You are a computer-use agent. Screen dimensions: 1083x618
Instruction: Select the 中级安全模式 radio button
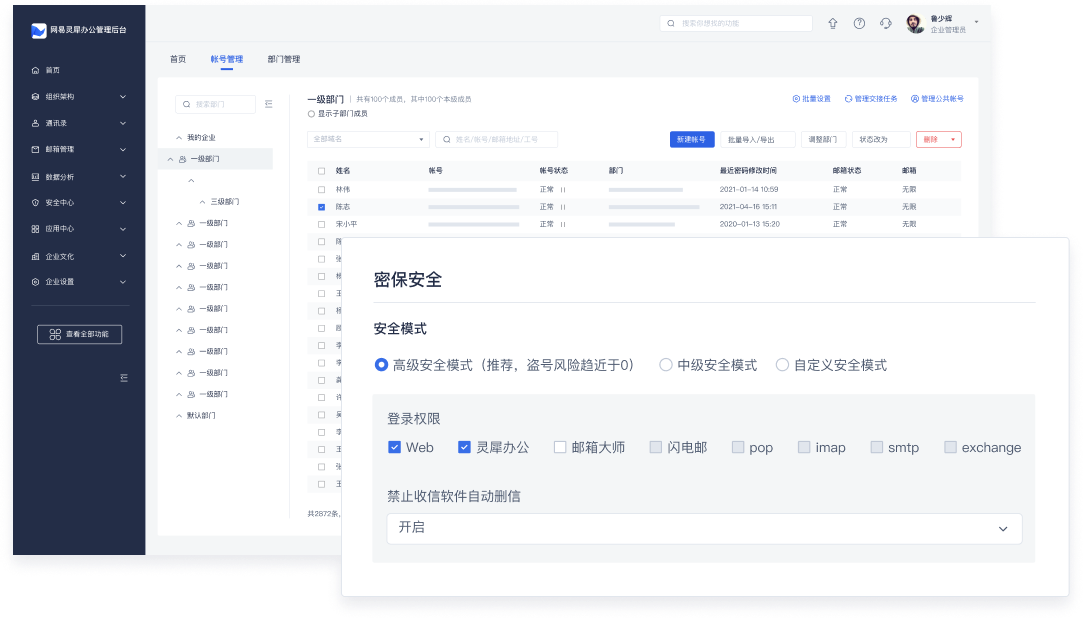(665, 365)
